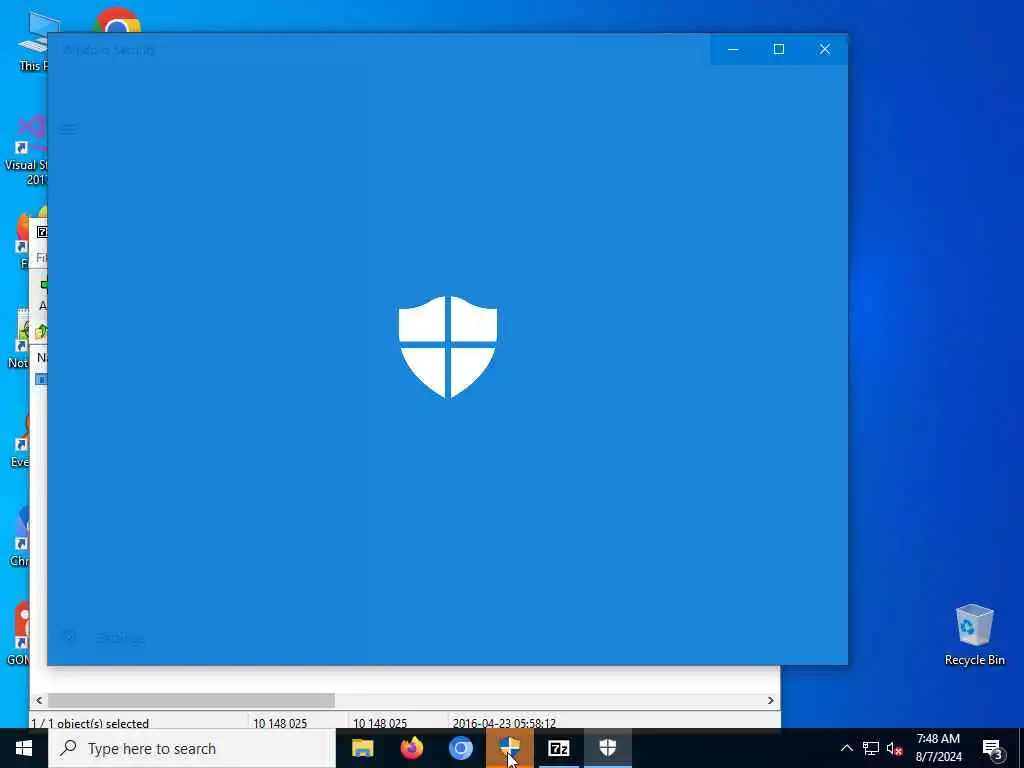
Task: Click the "1 / 1 object(s) selected" status text
Action: (x=90, y=723)
